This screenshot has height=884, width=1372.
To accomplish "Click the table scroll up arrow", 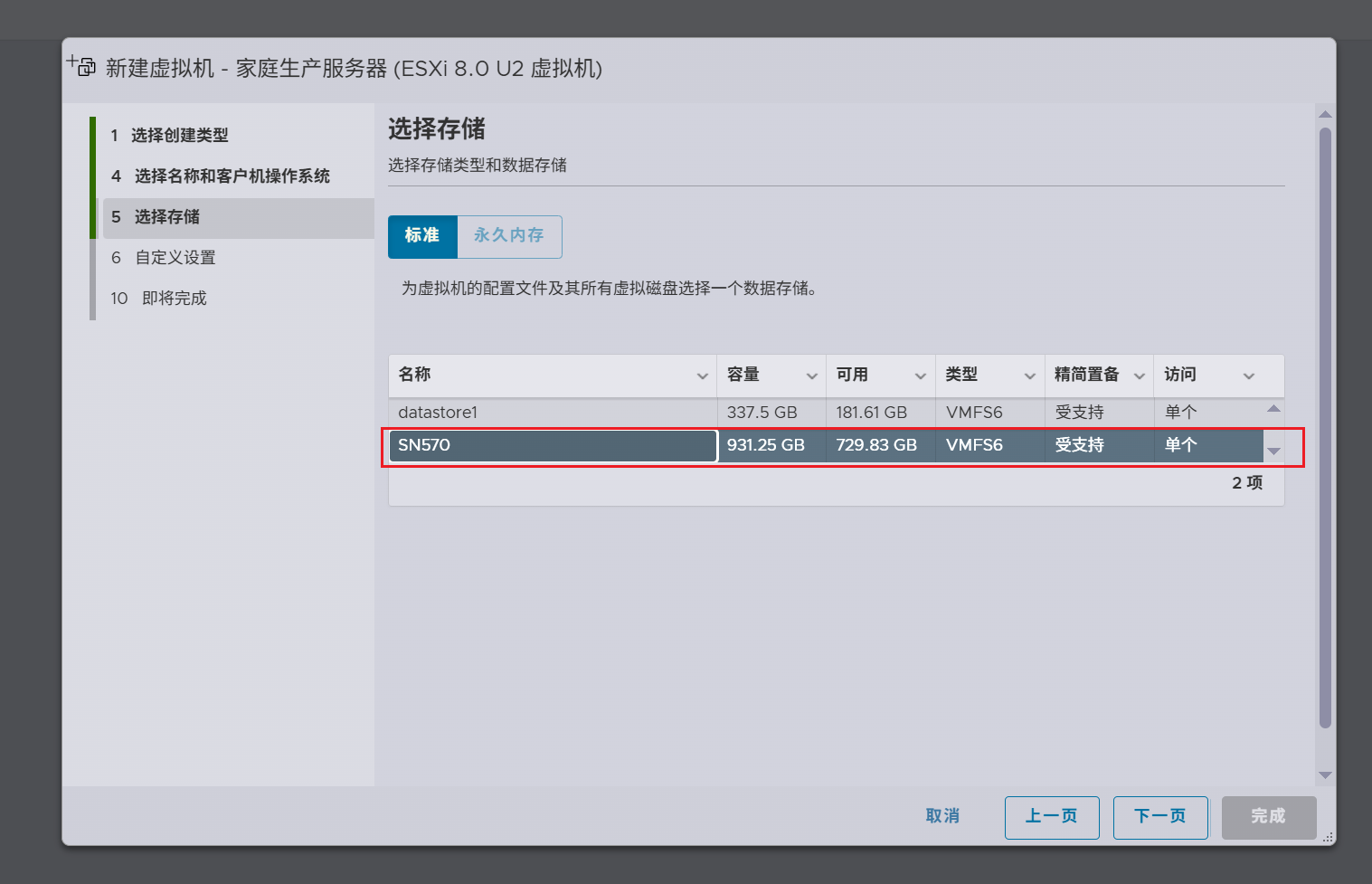I will (1273, 409).
